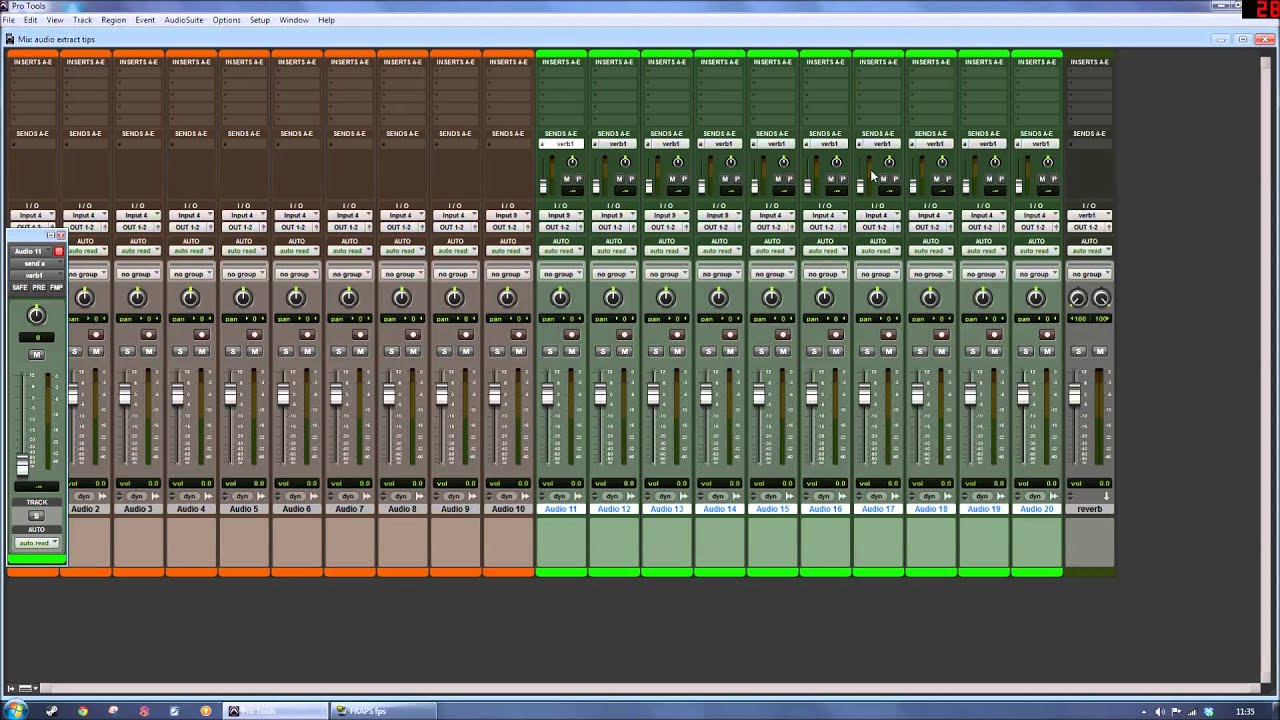
Task: Open the Setup menu
Action: point(260,20)
